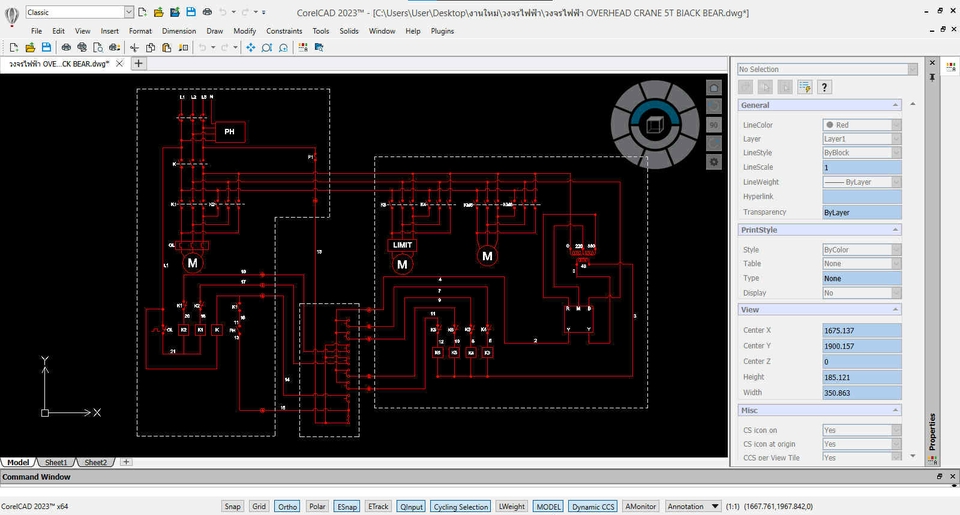This screenshot has width=960, height=515.
Task: Open the LineWeight ByLayer dropdown
Action: tap(896, 182)
